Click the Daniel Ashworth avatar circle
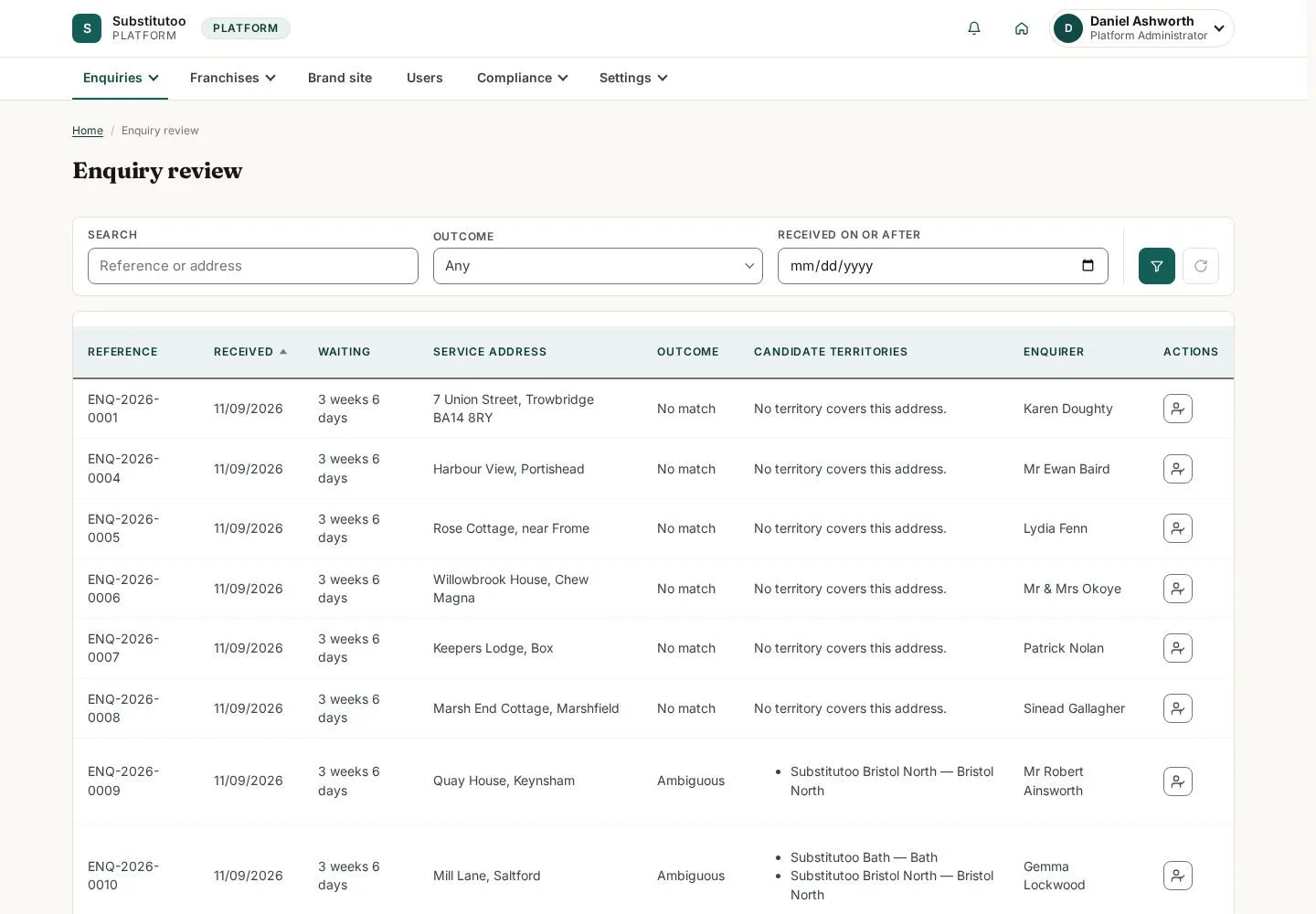Viewport: 1316px width, 914px height. 1068,28
